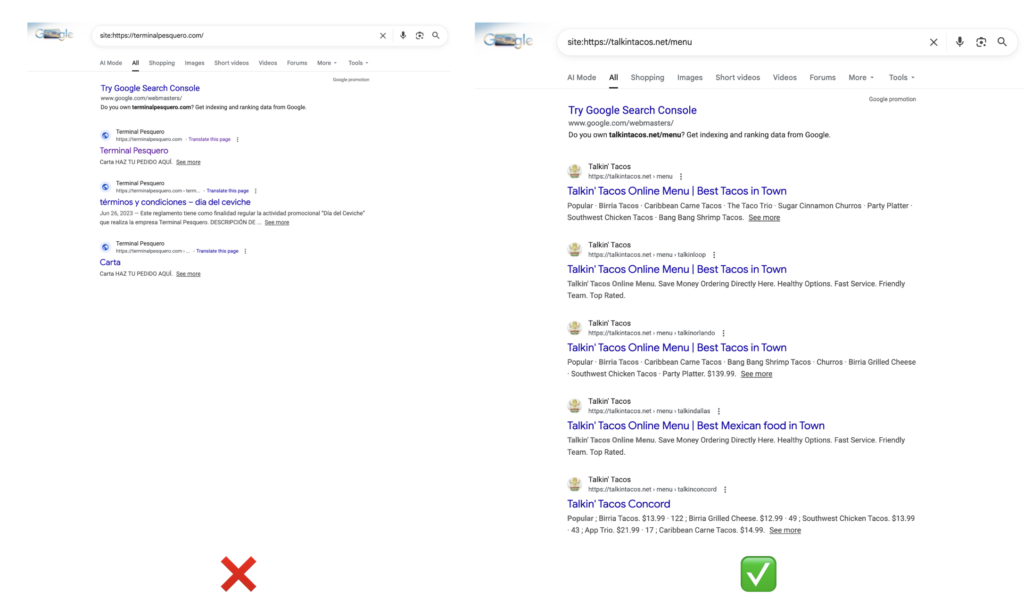Click search field containing talkintacos.net/menu query
The height and width of the screenshot is (606, 1024).
(740, 42)
